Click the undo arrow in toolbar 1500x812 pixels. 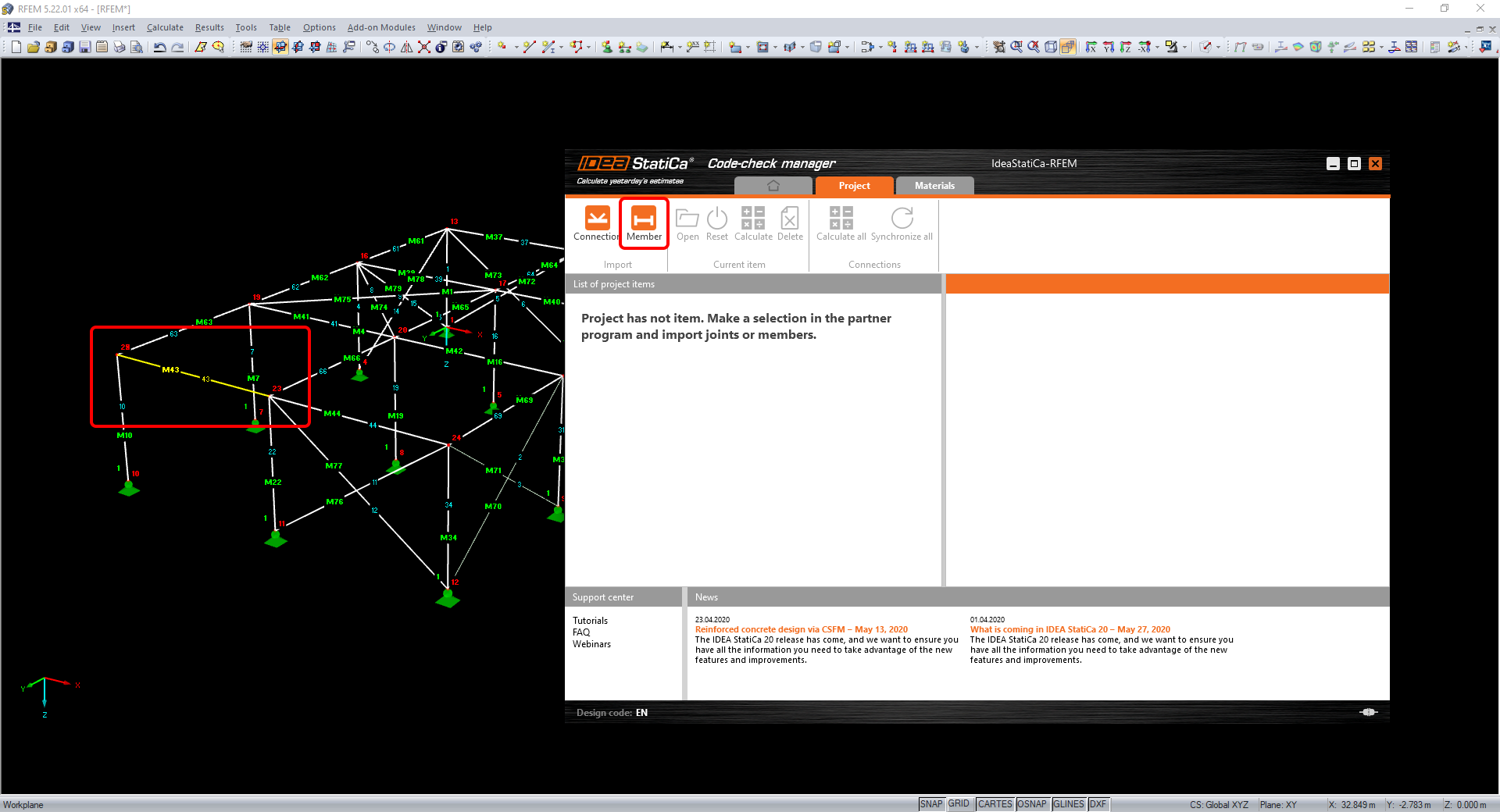click(159, 47)
